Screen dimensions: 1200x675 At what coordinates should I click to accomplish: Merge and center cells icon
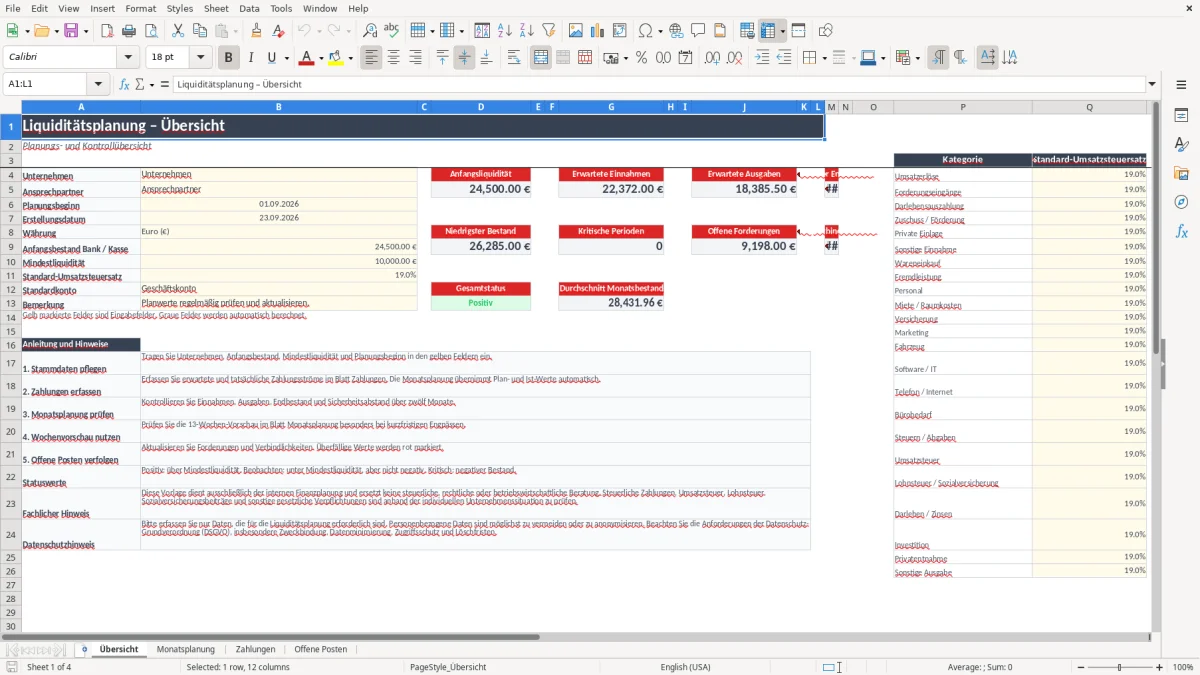coord(541,58)
